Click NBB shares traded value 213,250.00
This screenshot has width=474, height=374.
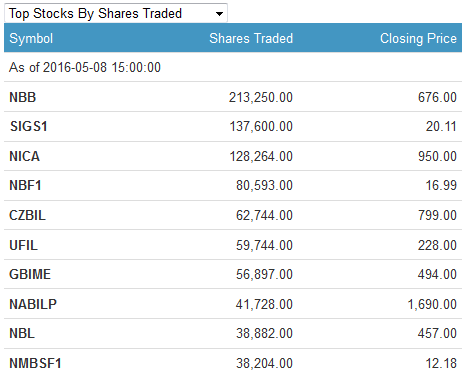pyautogui.click(x=261, y=97)
